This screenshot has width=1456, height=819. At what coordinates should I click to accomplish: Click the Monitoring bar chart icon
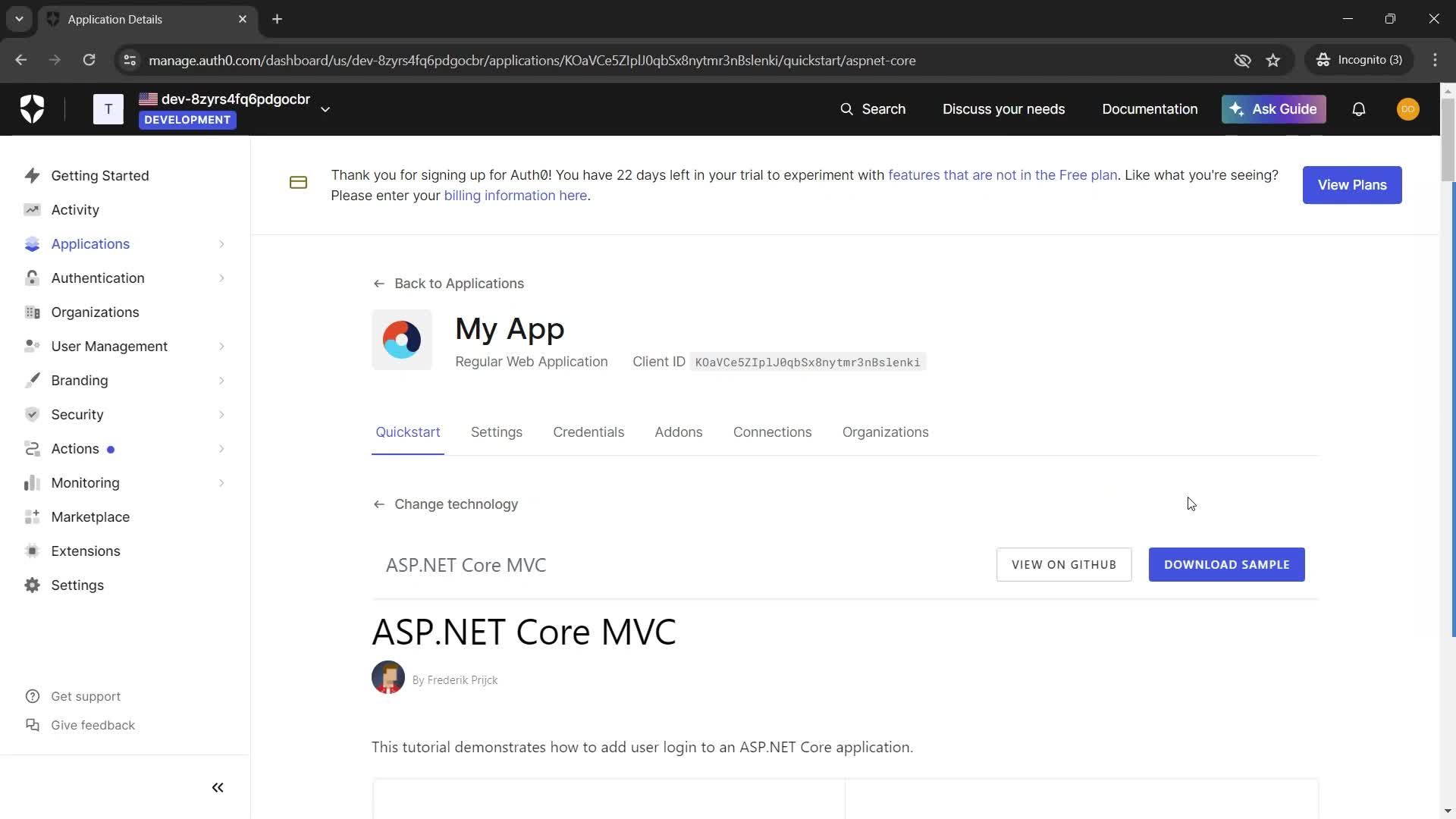(x=32, y=483)
